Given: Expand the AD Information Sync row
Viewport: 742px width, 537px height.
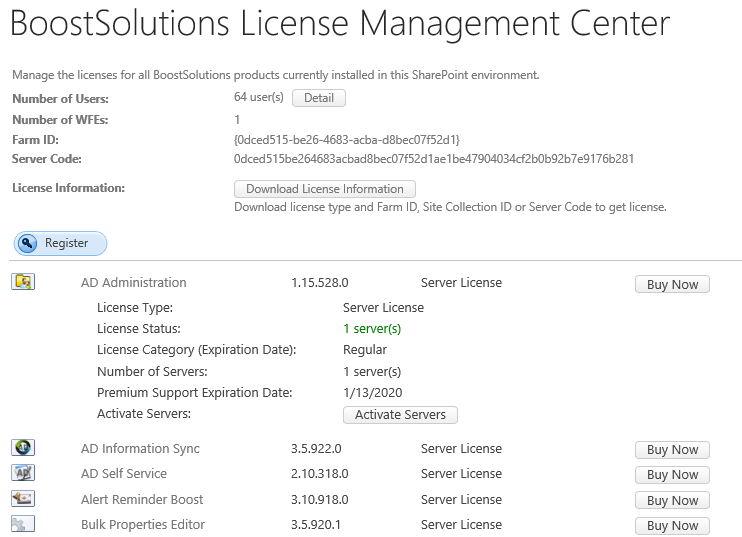Looking at the screenshot, I should [140, 449].
